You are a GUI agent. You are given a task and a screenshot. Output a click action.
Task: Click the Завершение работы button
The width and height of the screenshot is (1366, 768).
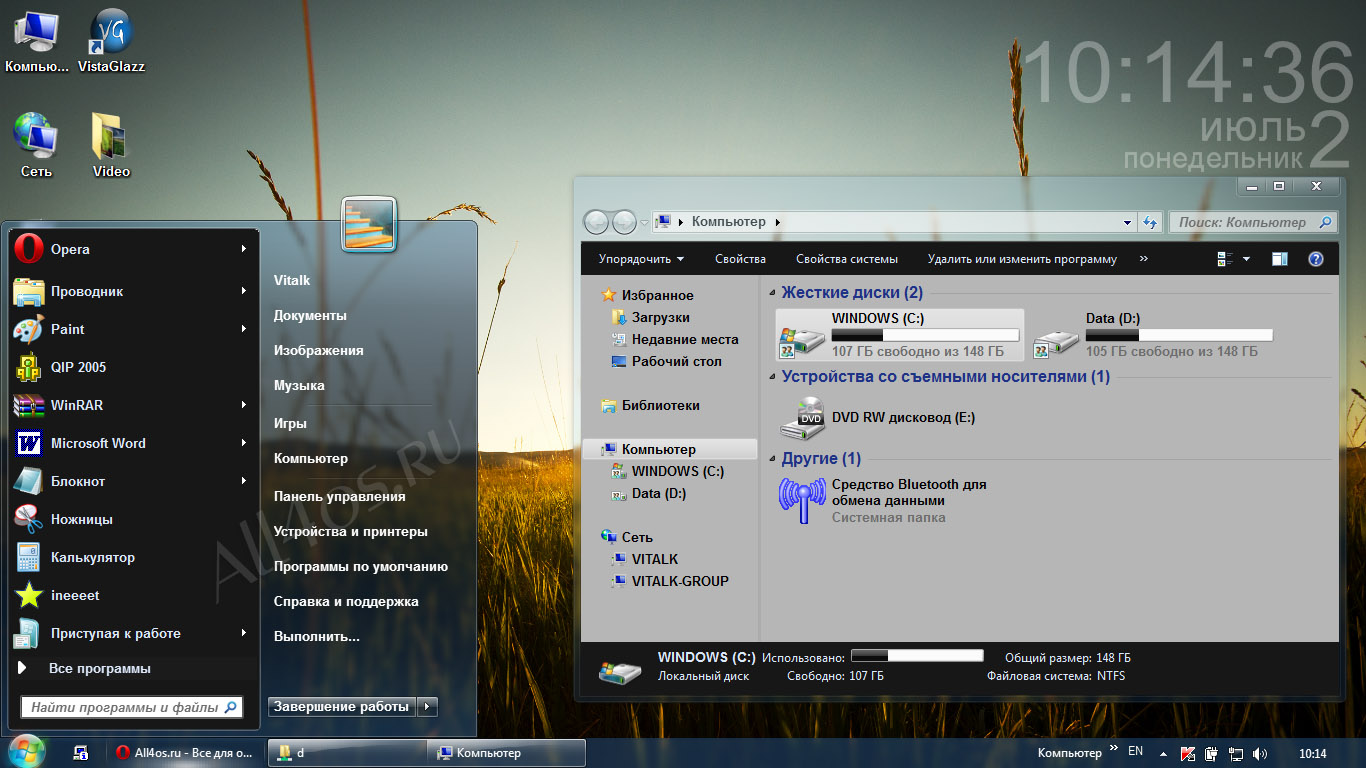(x=342, y=707)
